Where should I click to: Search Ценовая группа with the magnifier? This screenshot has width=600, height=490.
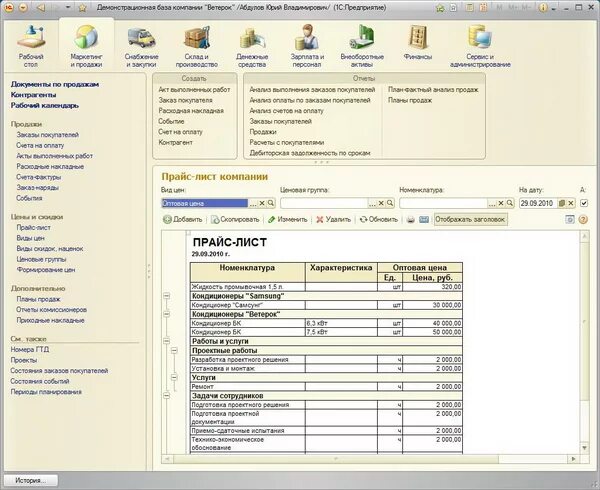pyautogui.click(x=390, y=203)
